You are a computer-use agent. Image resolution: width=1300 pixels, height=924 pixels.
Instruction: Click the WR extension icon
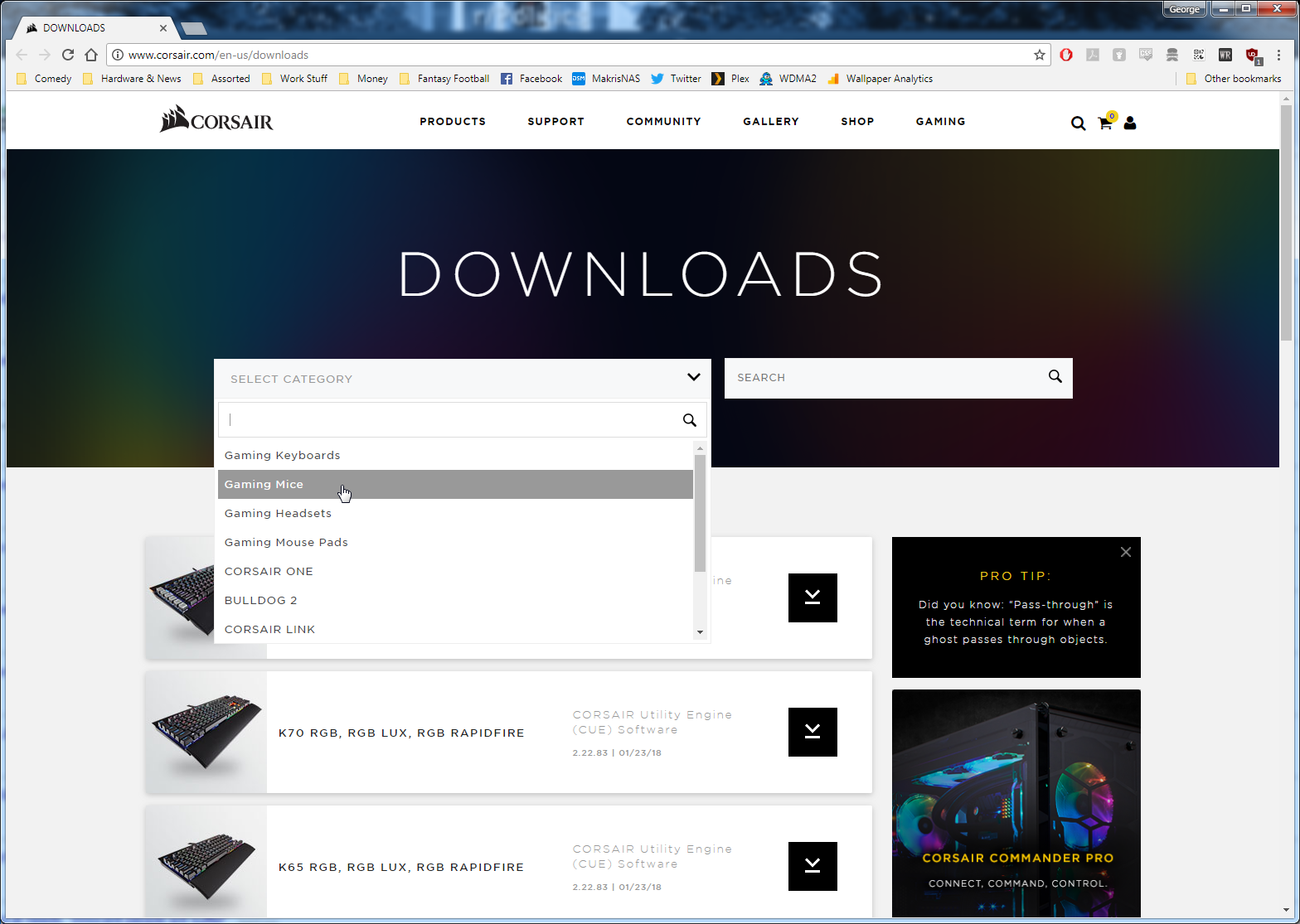[x=1225, y=55]
